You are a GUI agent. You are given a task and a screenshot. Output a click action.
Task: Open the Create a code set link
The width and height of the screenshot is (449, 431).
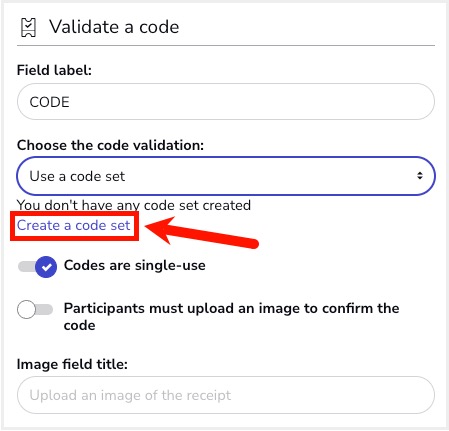[x=73, y=225]
